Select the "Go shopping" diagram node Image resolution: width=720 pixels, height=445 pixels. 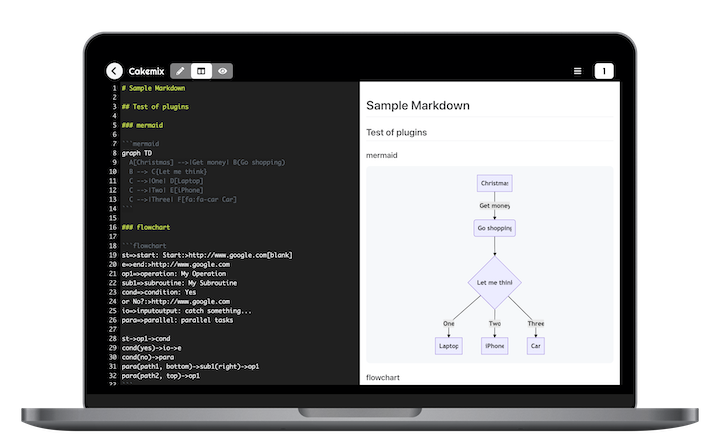(x=494, y=228)
